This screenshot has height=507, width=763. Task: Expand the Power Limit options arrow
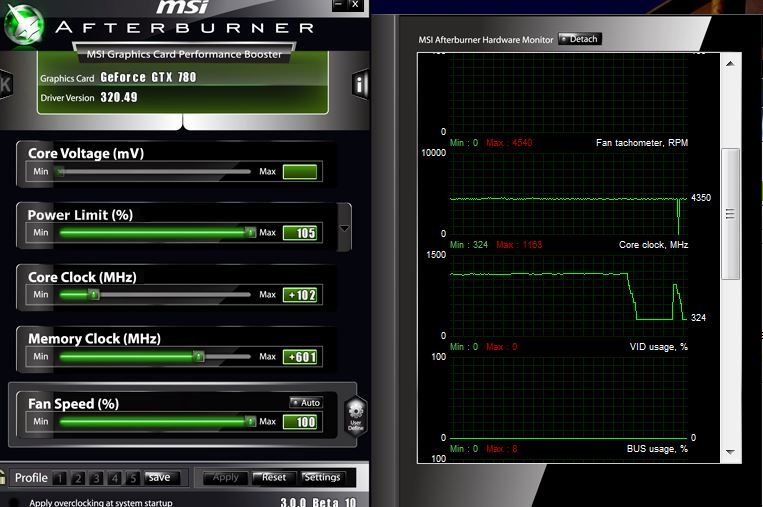[345, 228]
